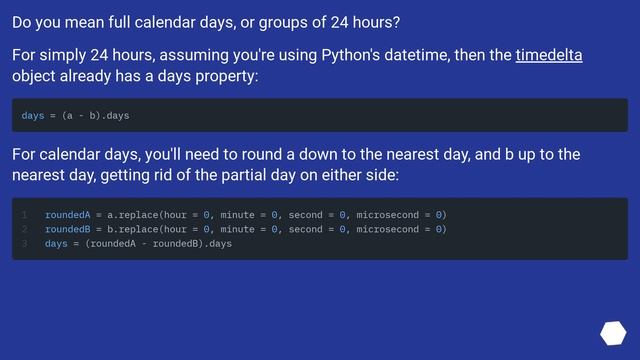
Task: Click the "Do you mean full calendar days" question
Action: tap(206, 22)
